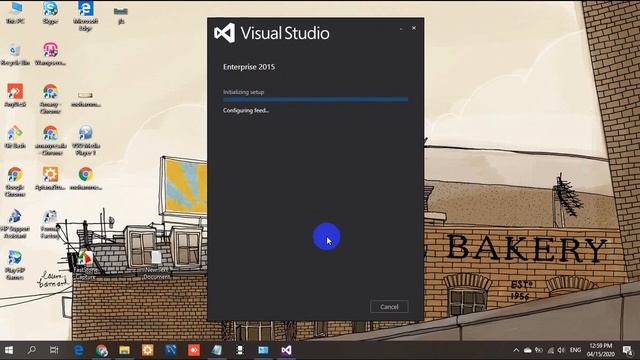Open File Explorer from the taskbar
Screen dimensions: 640x360
[x=124, y=350]
